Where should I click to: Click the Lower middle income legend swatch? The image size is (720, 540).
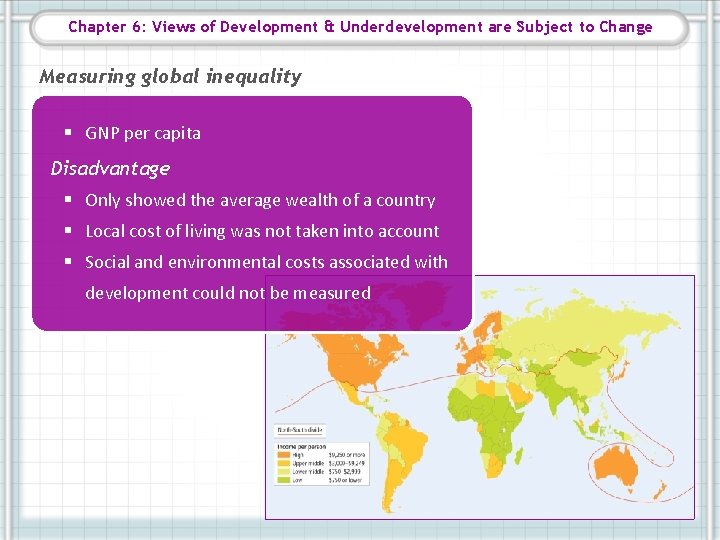point(283,472)
